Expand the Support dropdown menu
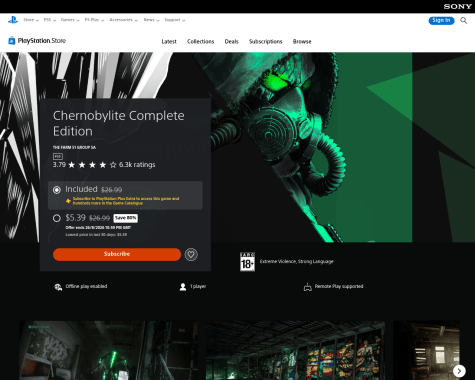This screenshot has width=475, height=380. (x=175, y=20)
